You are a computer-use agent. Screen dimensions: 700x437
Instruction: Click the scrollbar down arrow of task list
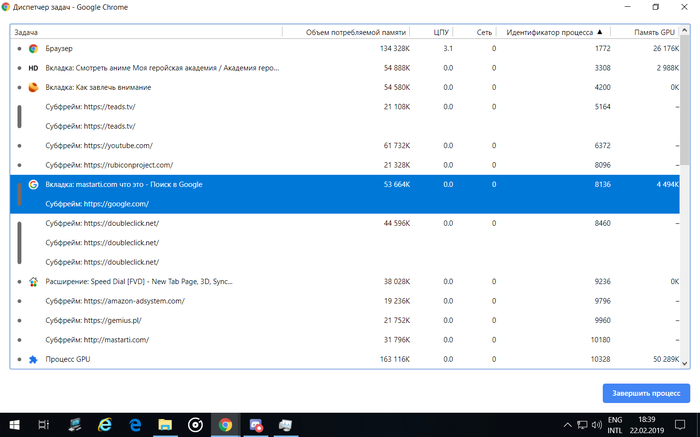690,362
